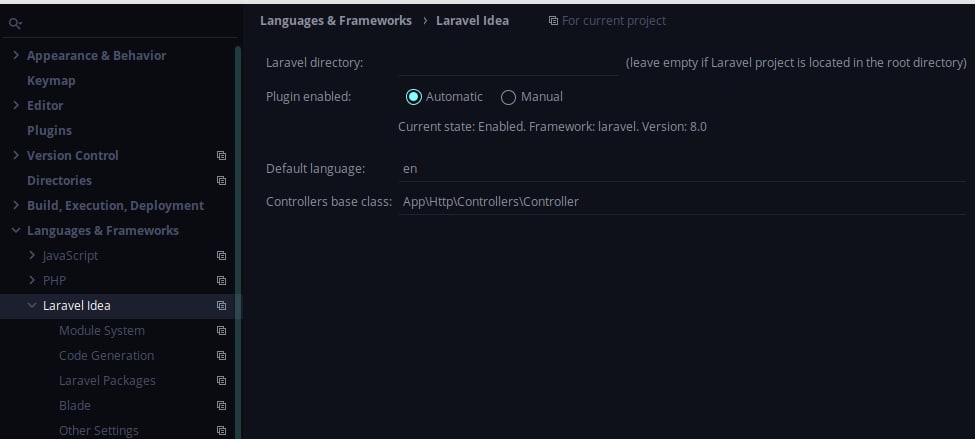975x439 pixels.
Task: Expand Appearance & Behavior section
Action: [x=16, y=55]
